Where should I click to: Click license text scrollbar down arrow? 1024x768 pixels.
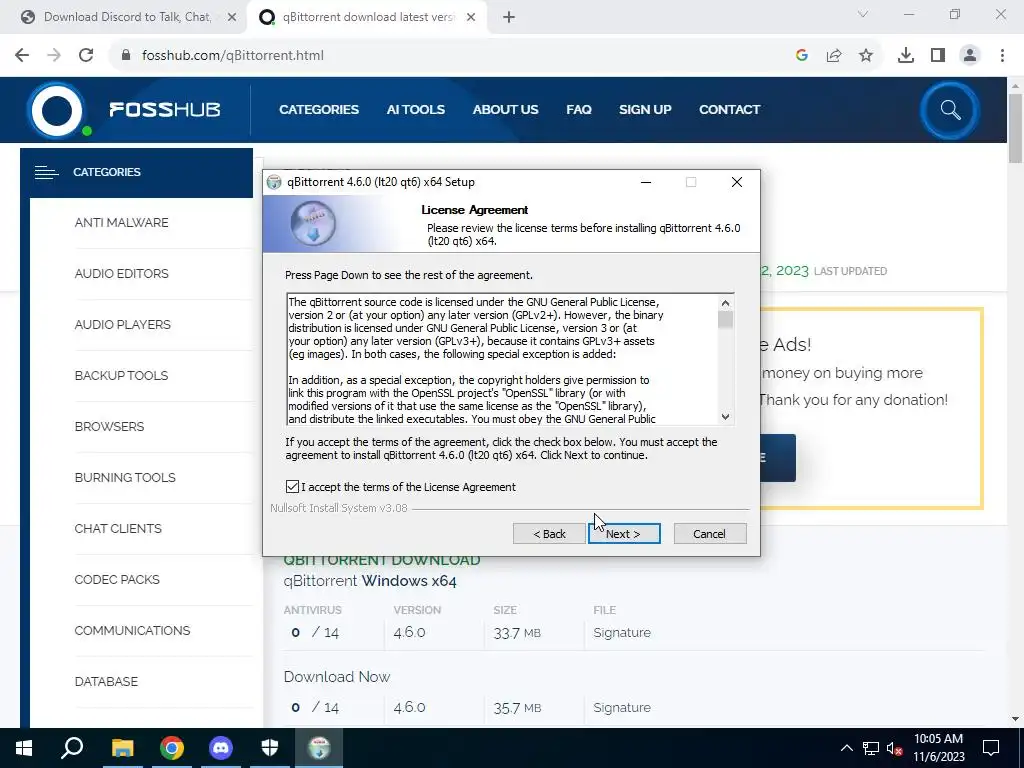pyautogui.click(x=725, y=417)
